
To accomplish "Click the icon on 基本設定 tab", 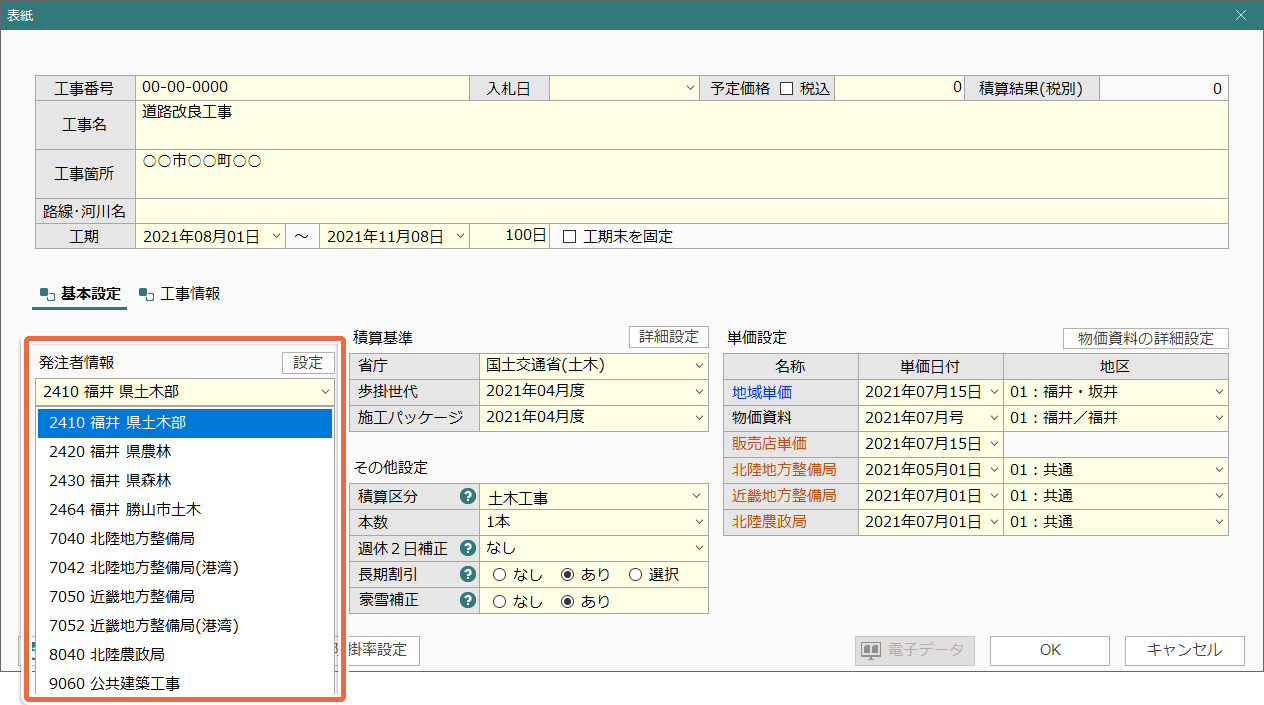I will coord(47,294).
